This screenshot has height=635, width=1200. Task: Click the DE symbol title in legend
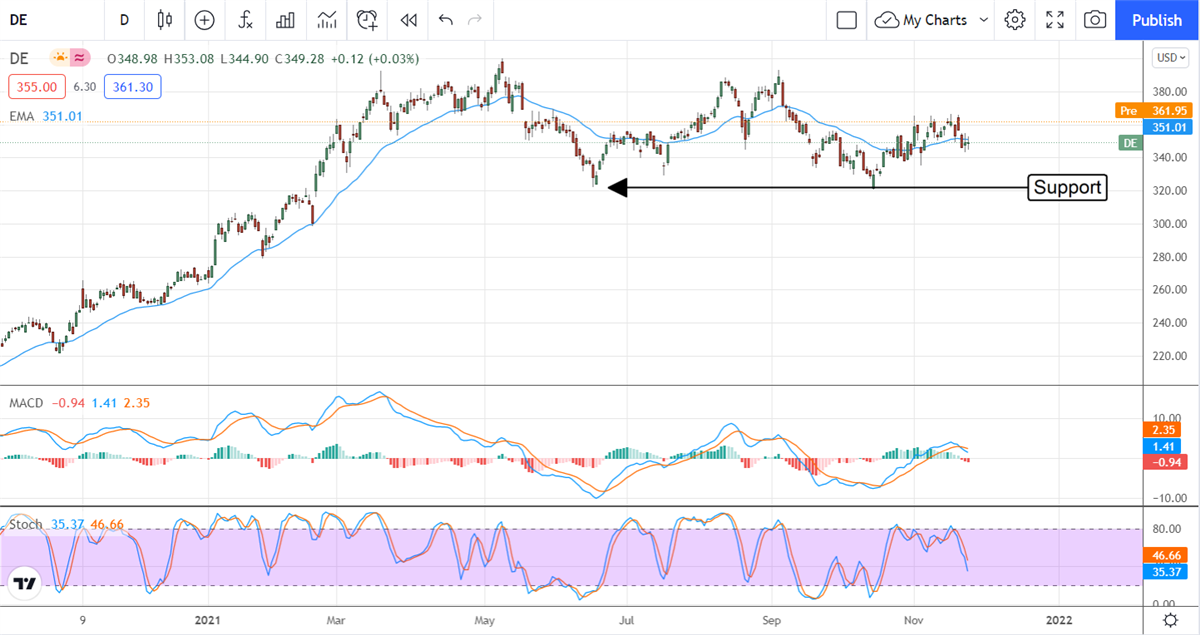coord(19,58)
